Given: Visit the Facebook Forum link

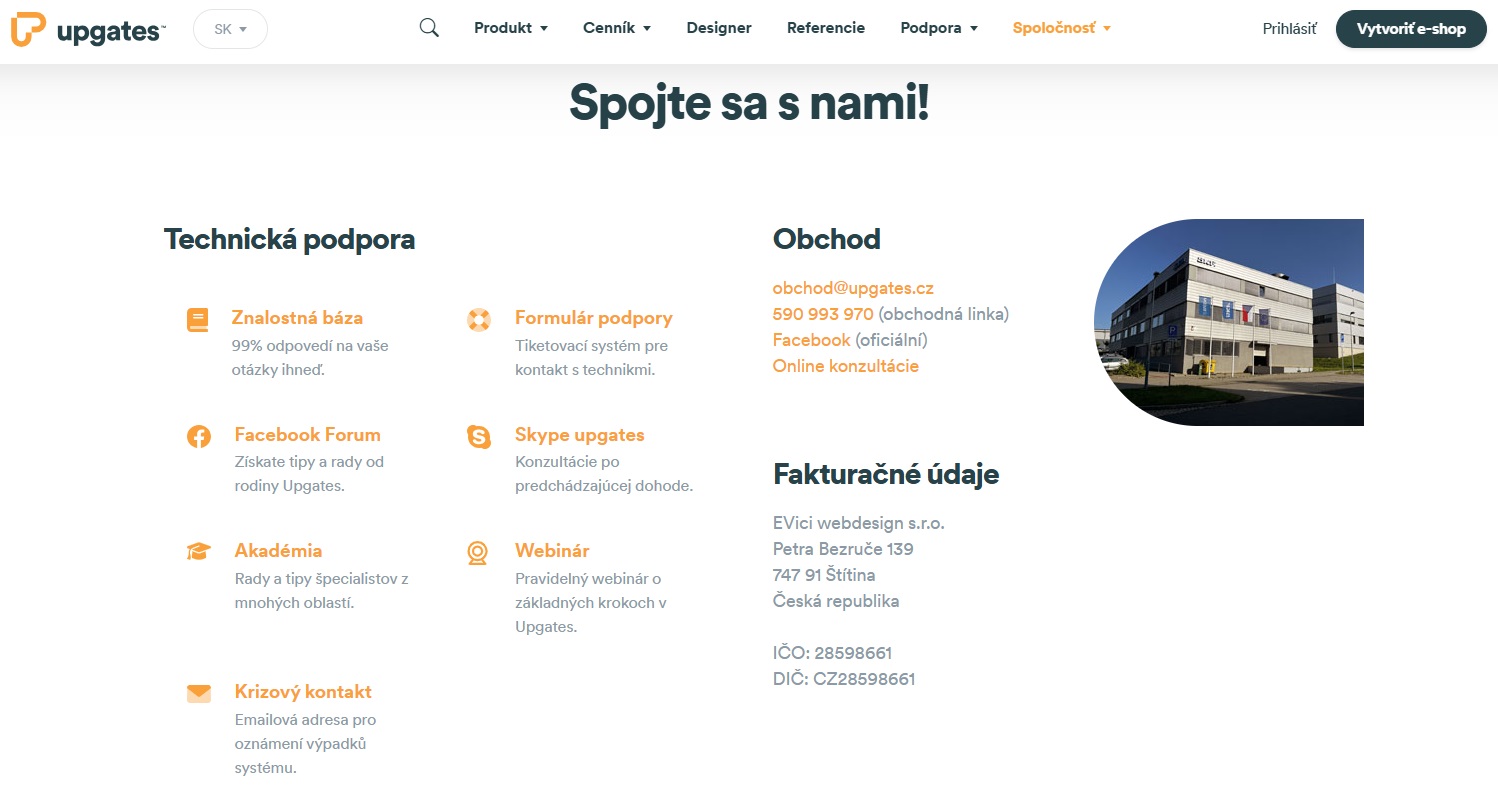Looking at the screenshot, I should tap(308, 435).
